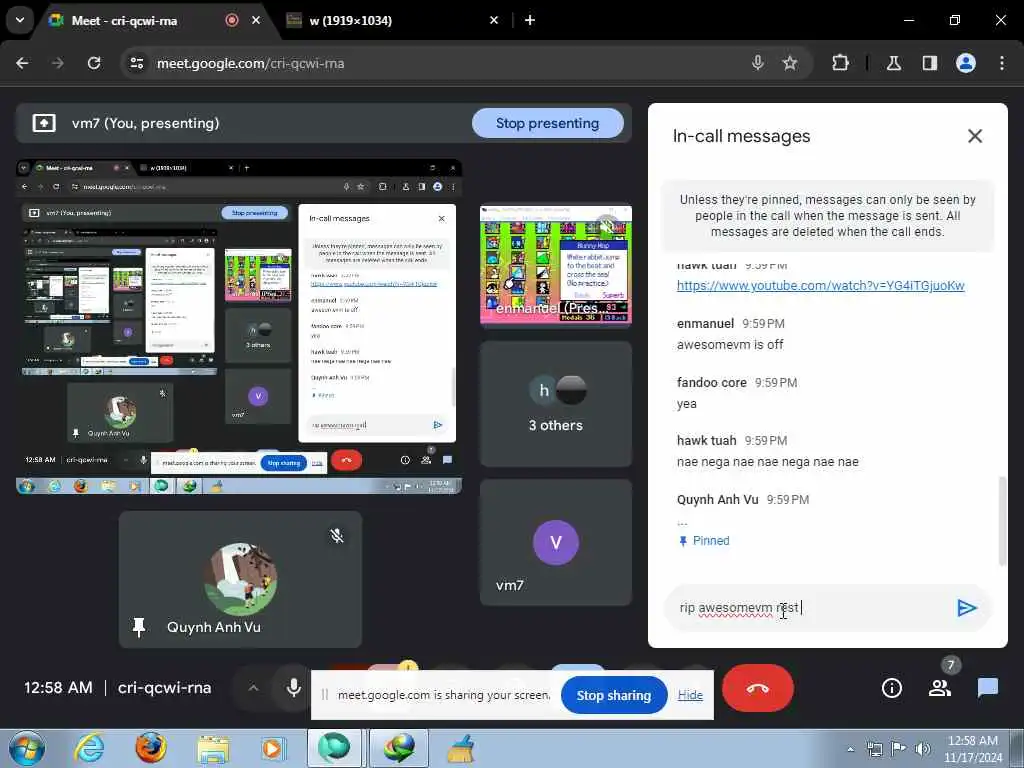Launch Internet Explorer from taskbar

[89, 748]
